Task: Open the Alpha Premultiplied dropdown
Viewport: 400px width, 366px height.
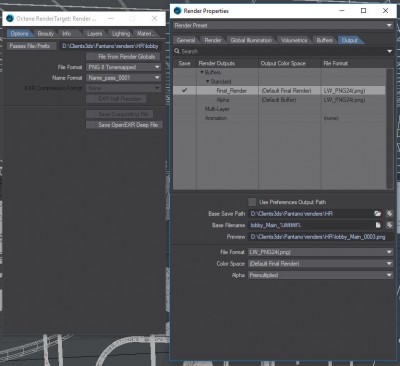Action: coord(321,275)
